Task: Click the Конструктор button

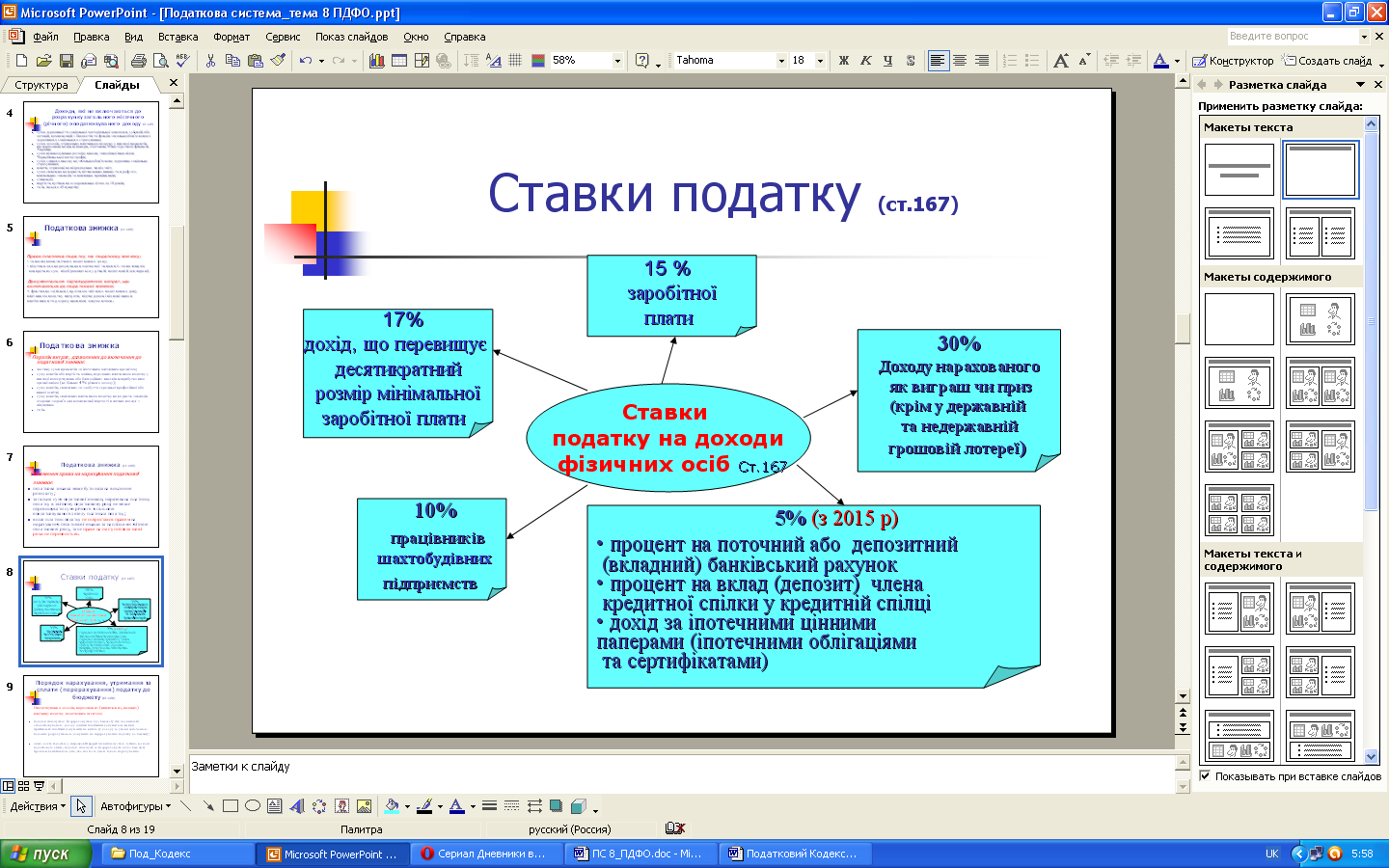Action: (x=1233, y=60)
